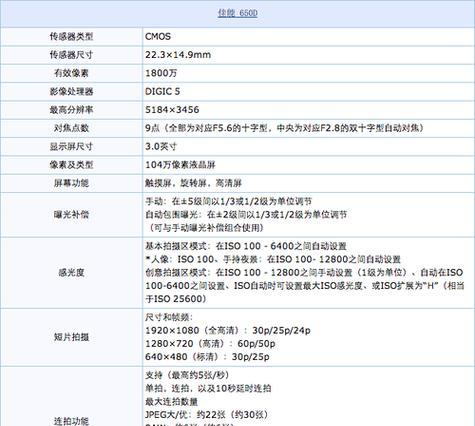Click the 人像：ISO 100、手持夜景 line
The image size is (475, 426).
click(273, 259)
